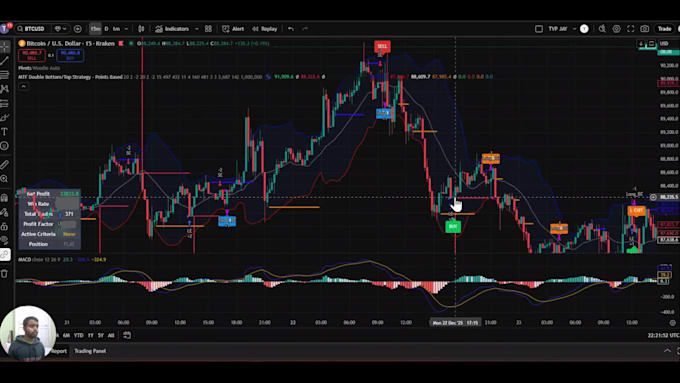Click the Trade button
This screenshot has height=383, width=680.
point(664,29)
